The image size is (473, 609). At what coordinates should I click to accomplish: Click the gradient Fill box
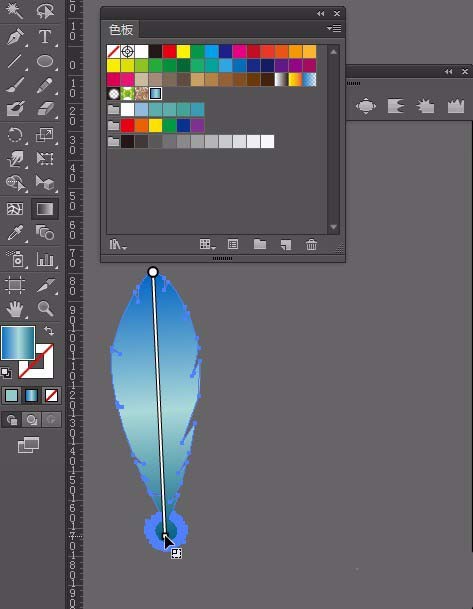pos(18,343)
